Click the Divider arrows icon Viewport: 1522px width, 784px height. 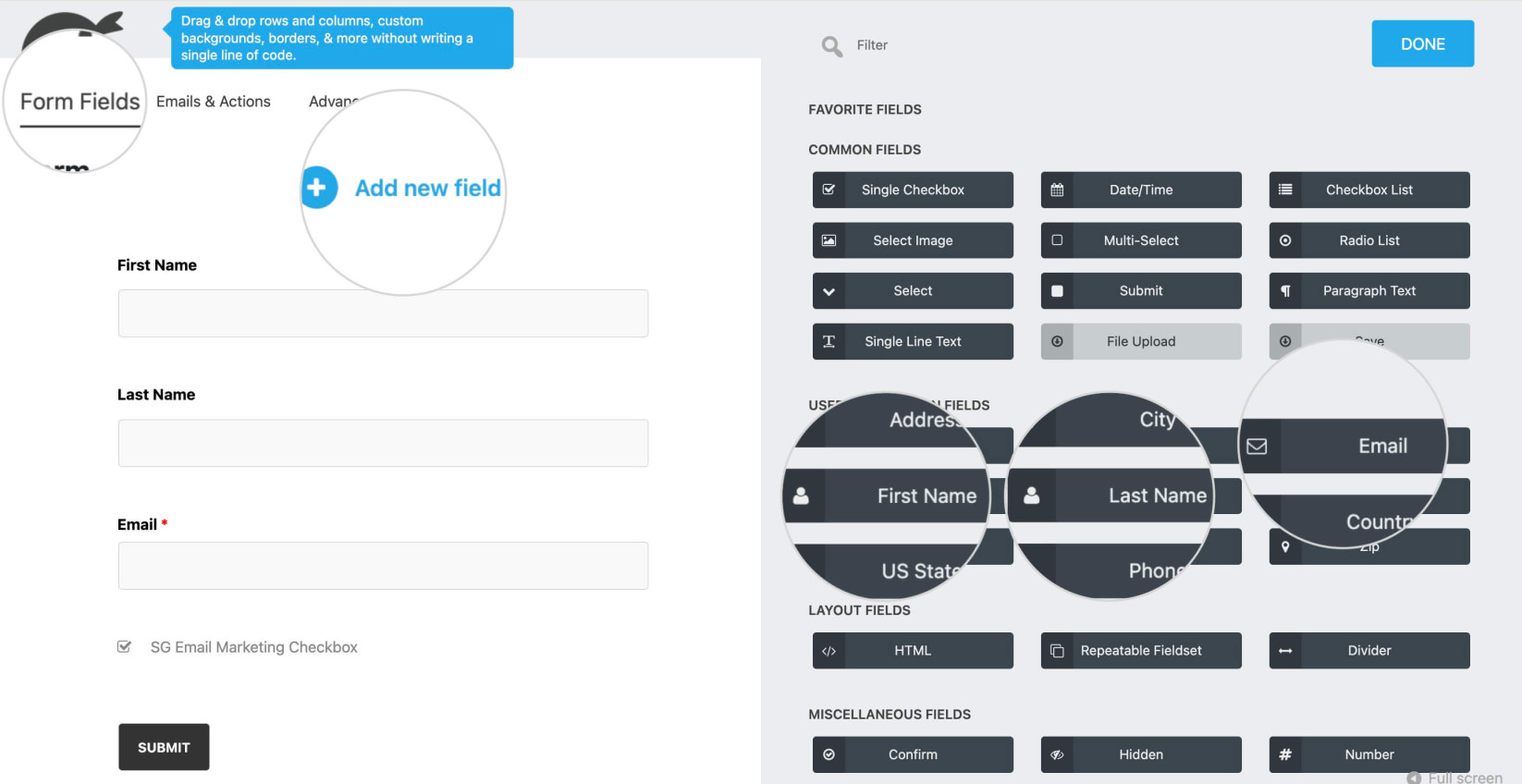coord(1285,651)
